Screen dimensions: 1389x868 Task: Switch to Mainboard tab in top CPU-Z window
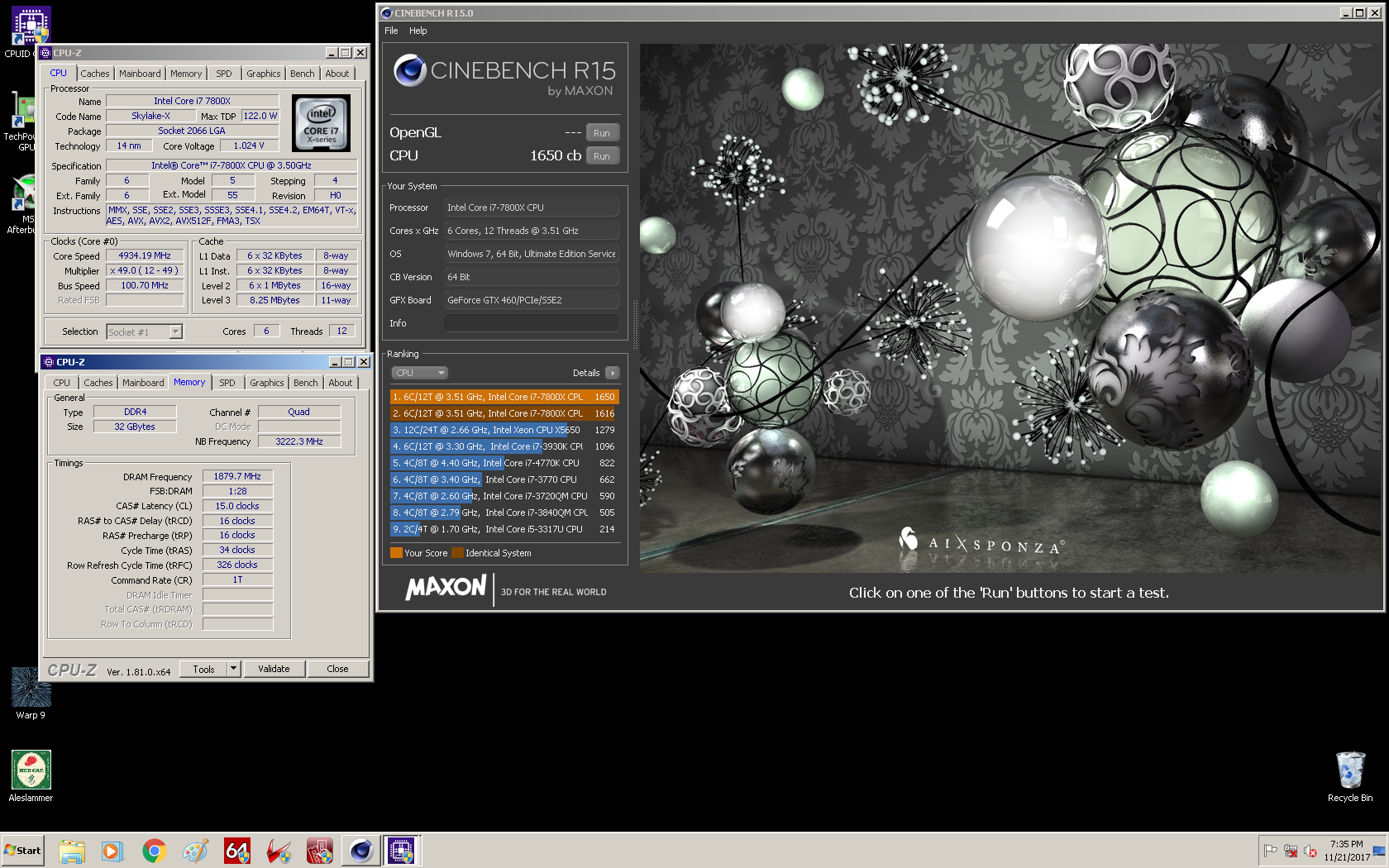[x=140, y=74]
